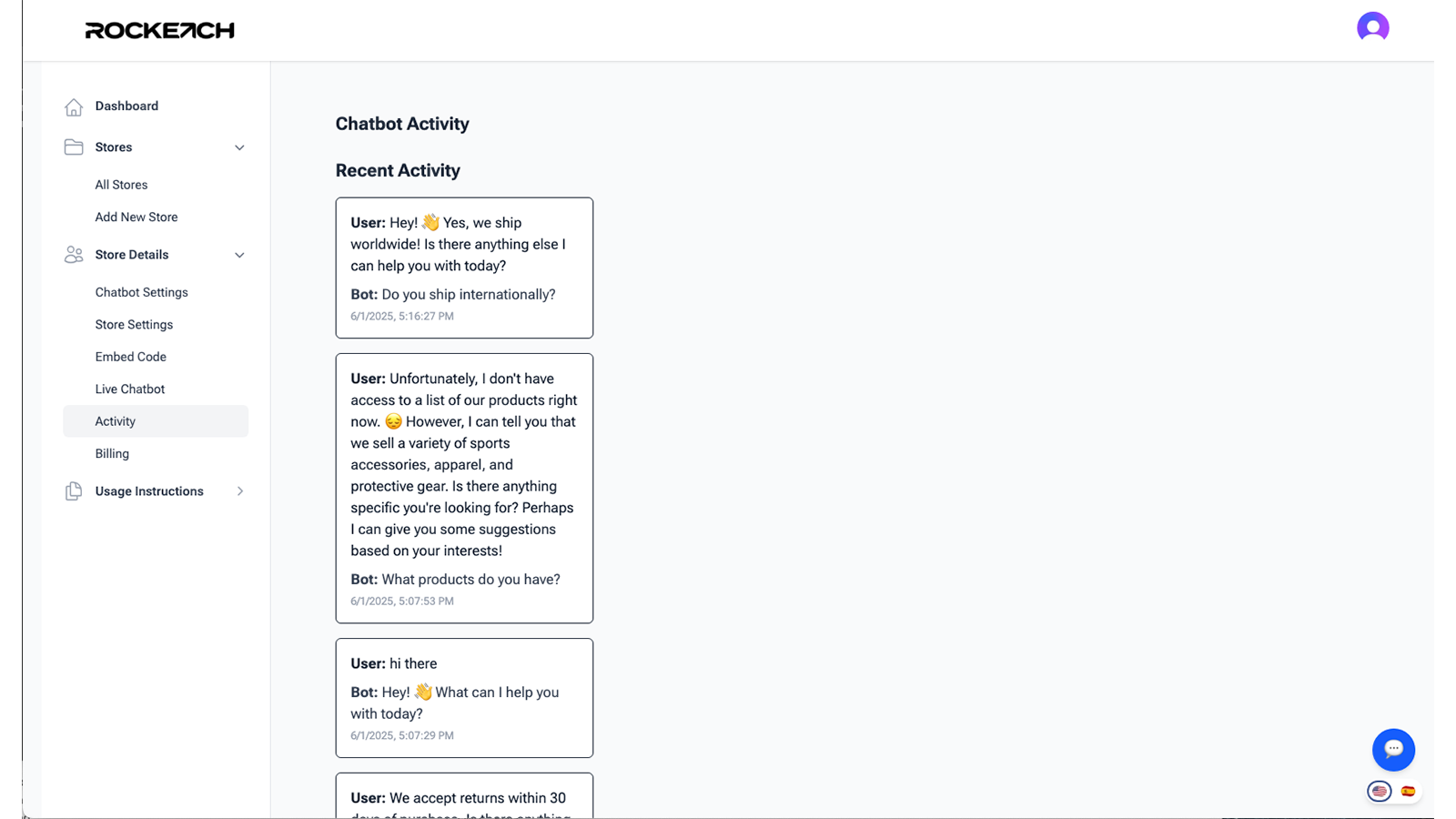Click the Dashboard home icon

(x=74, y=106)
